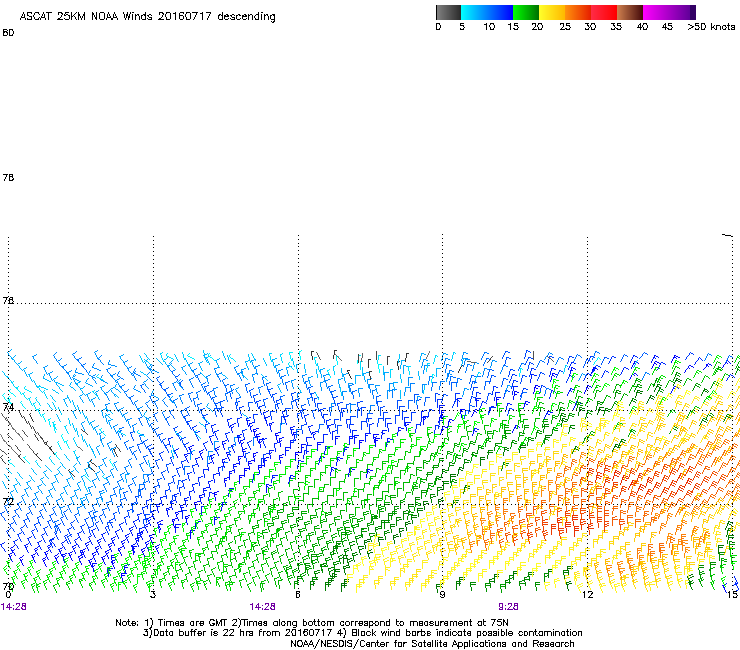The width and height of the screenshot is (740, 650).
Task: Click the latitude label 78 on the left axis
Action: coord(8,177)
